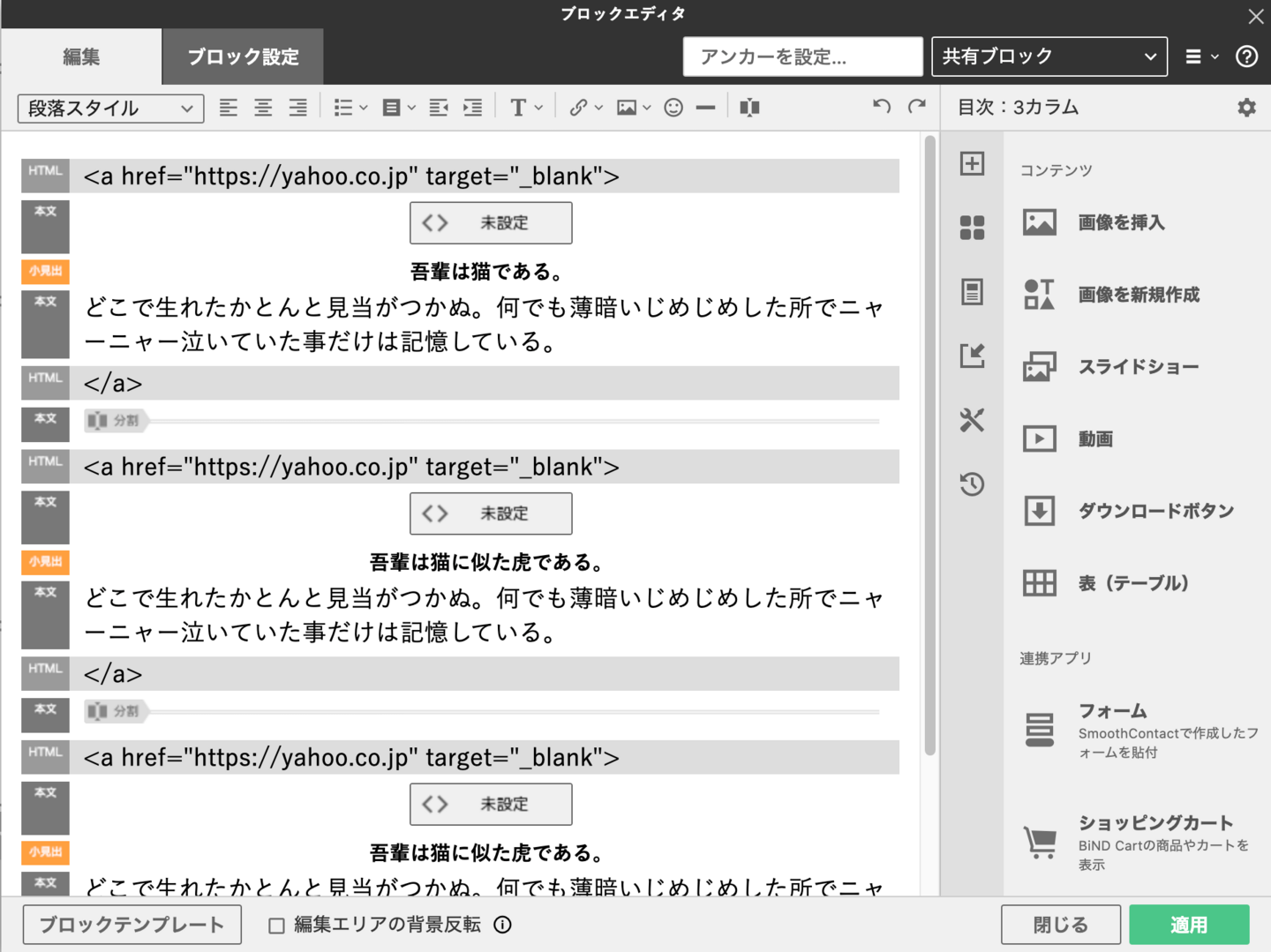
Task: Insert emoji smiley icon
Action: click(x=673, y=108)
